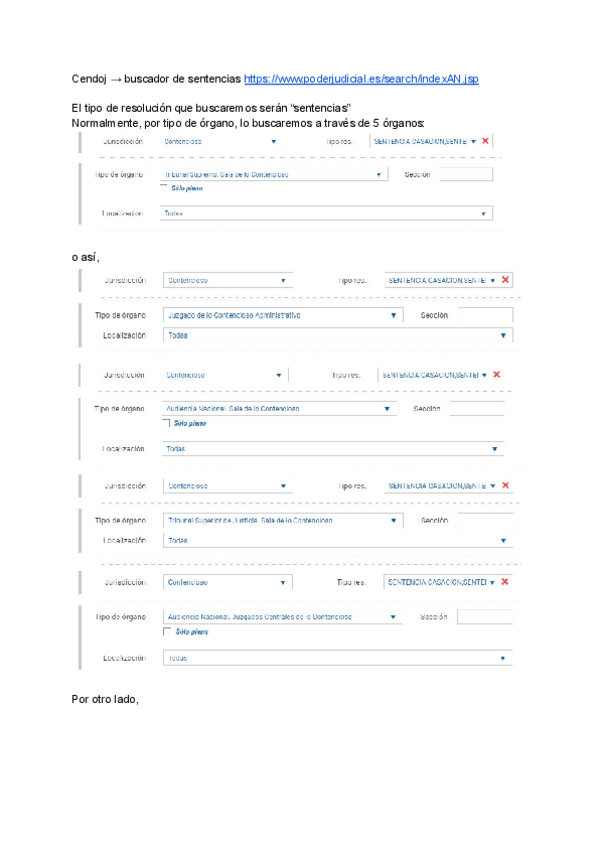This screenshot has width=600, height=848.
Task: Click red X above Tribunal Superior de Justicia row
Action: click(x=505, y=486)
